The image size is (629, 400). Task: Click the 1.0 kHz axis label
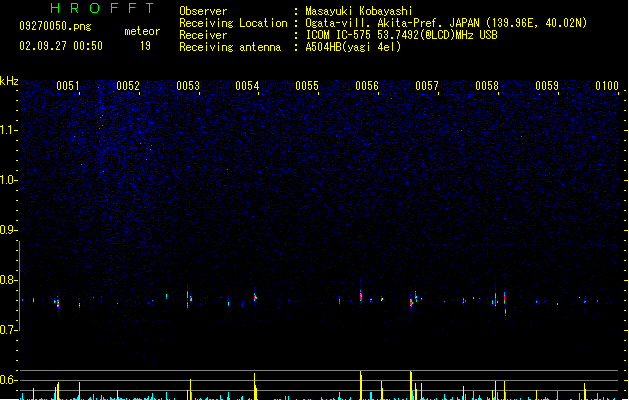9,180
